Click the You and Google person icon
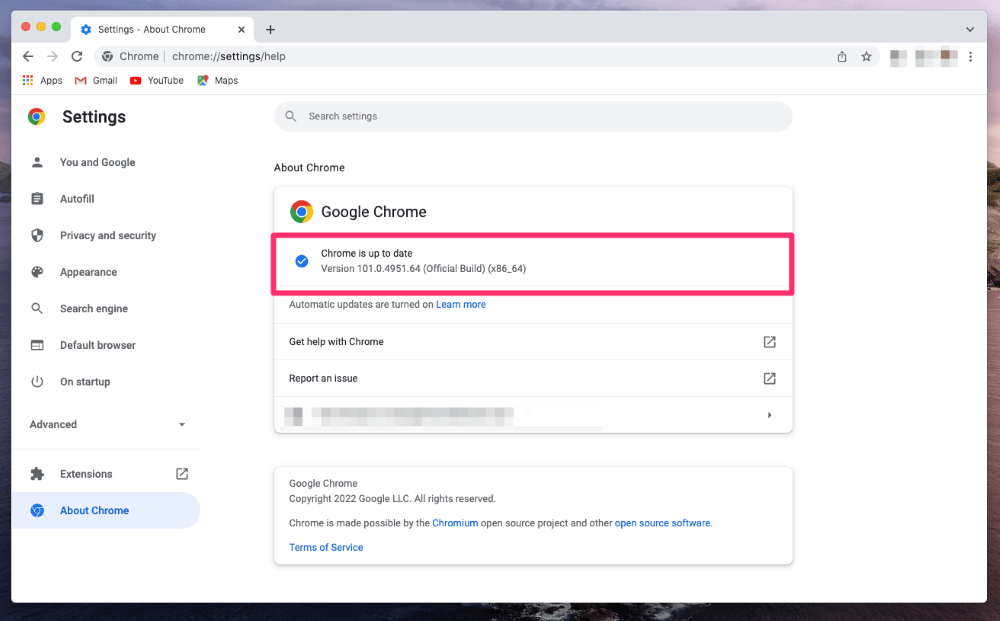The height and width of the screenshot is (621, 1000). tap(37, 163)
